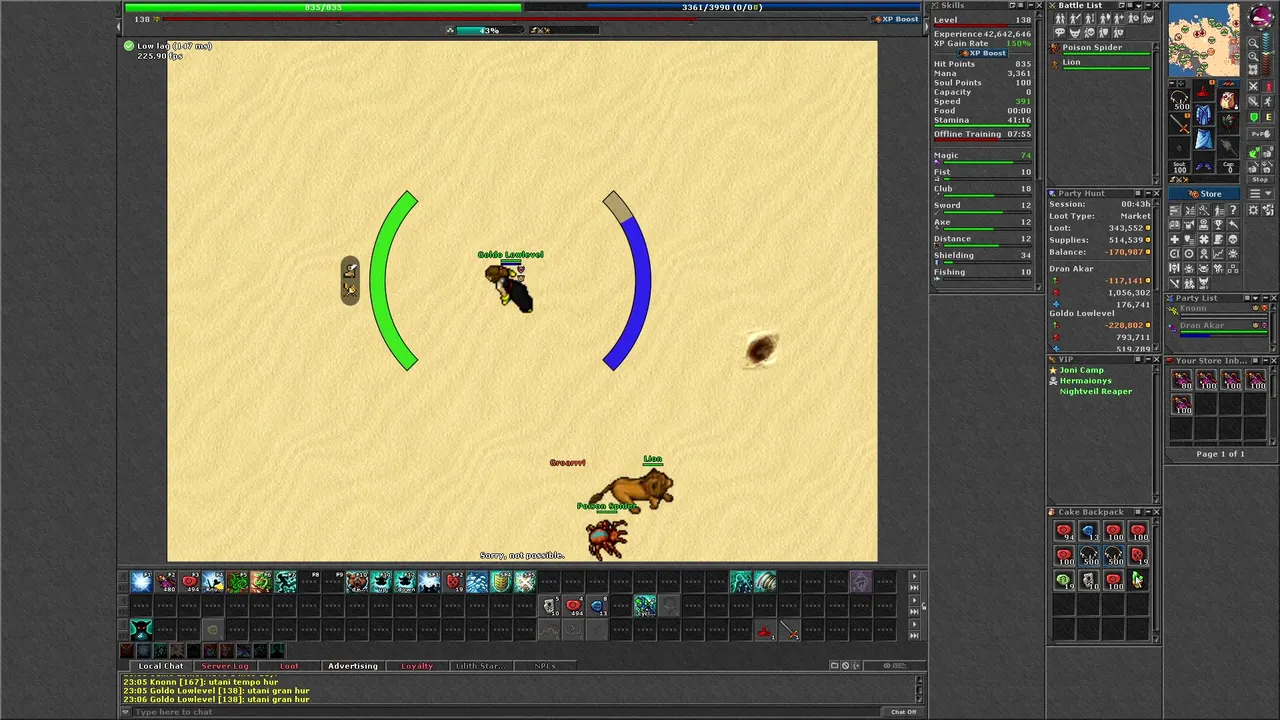Click the blue armor equipment slot
The width and height of the screenshot is (1280, 720).
point(1204,117)
